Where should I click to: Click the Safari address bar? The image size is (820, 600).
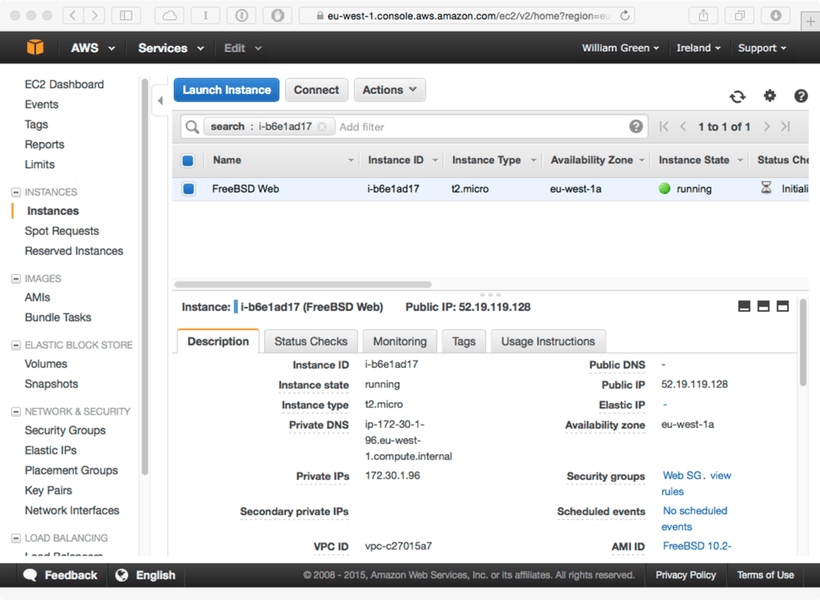(466, 16)
